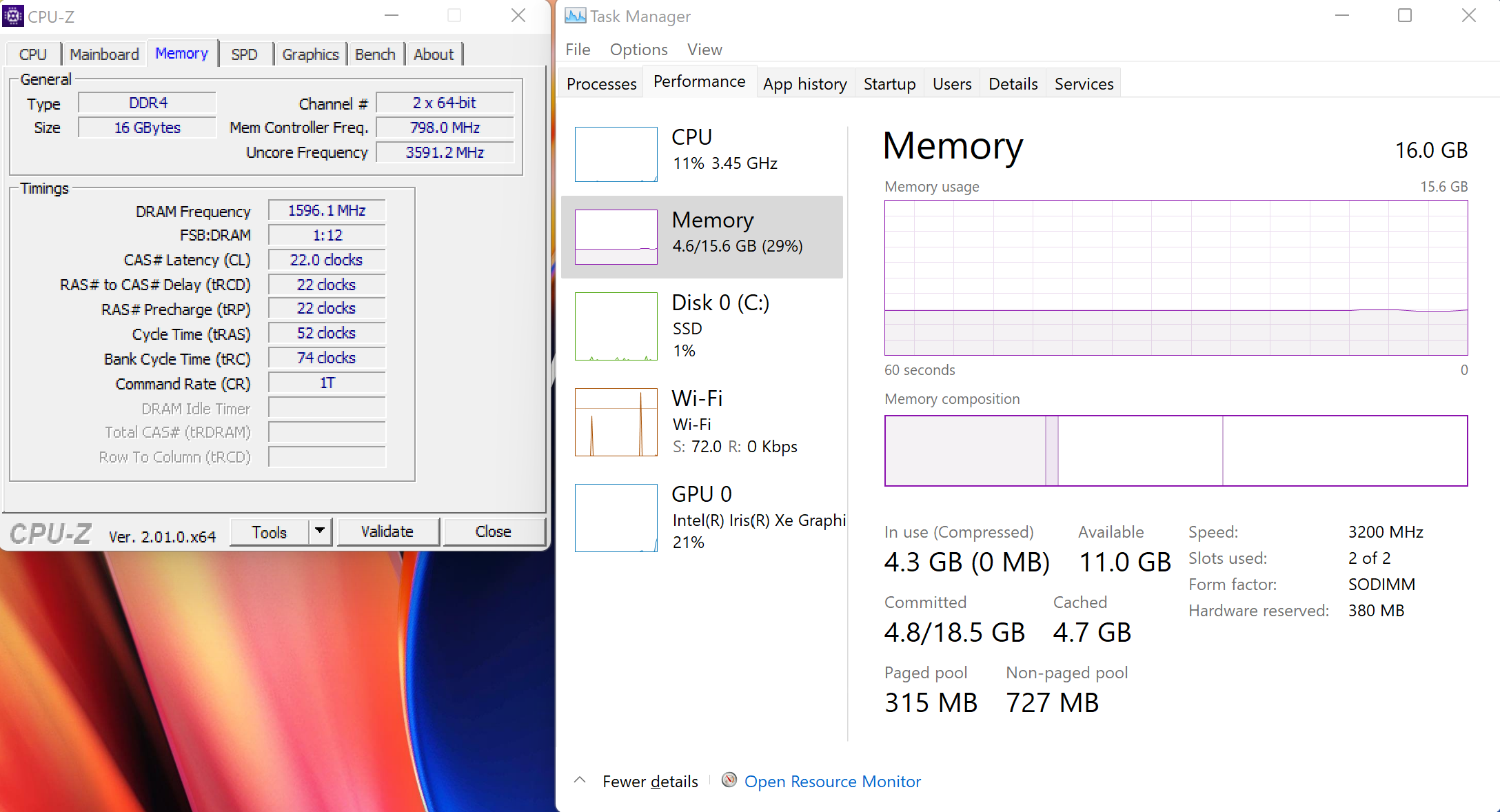Select the Performance tab
The width and height of the screenshot is (1500, 812).
tap(699, 81)
